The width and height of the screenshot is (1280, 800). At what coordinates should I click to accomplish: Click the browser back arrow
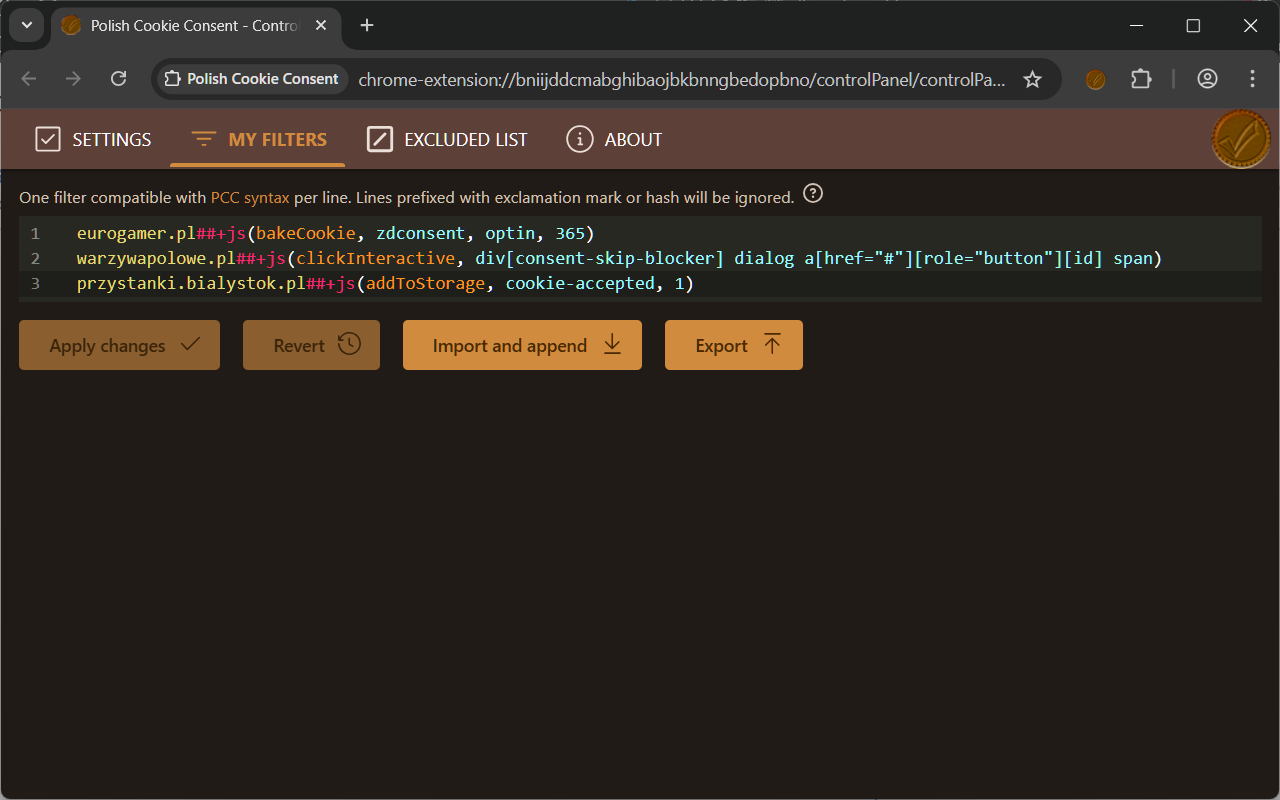tap(28, 79)
